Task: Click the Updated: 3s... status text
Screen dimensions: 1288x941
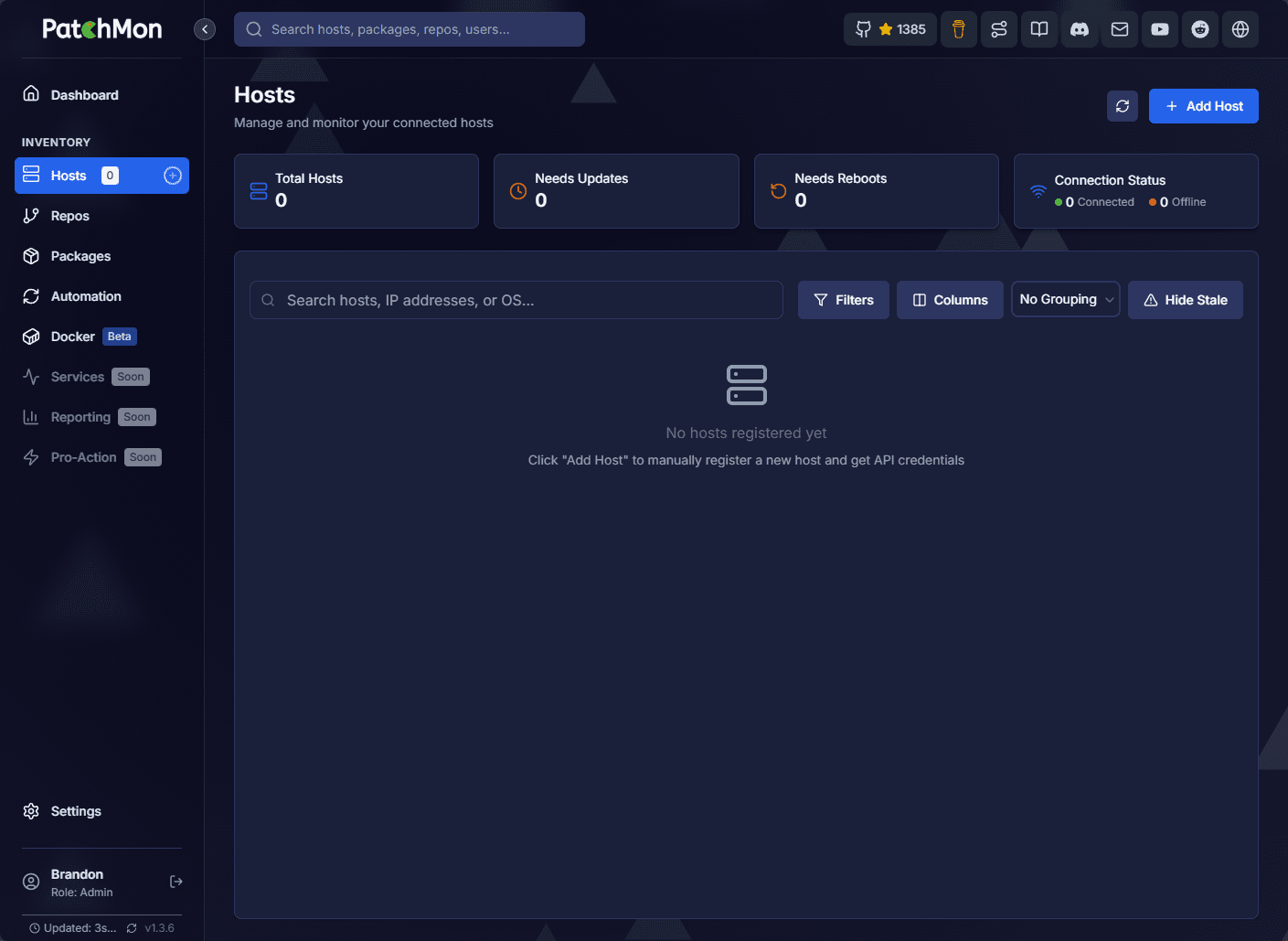Action: pyautogui.click(x=80, y=928)
